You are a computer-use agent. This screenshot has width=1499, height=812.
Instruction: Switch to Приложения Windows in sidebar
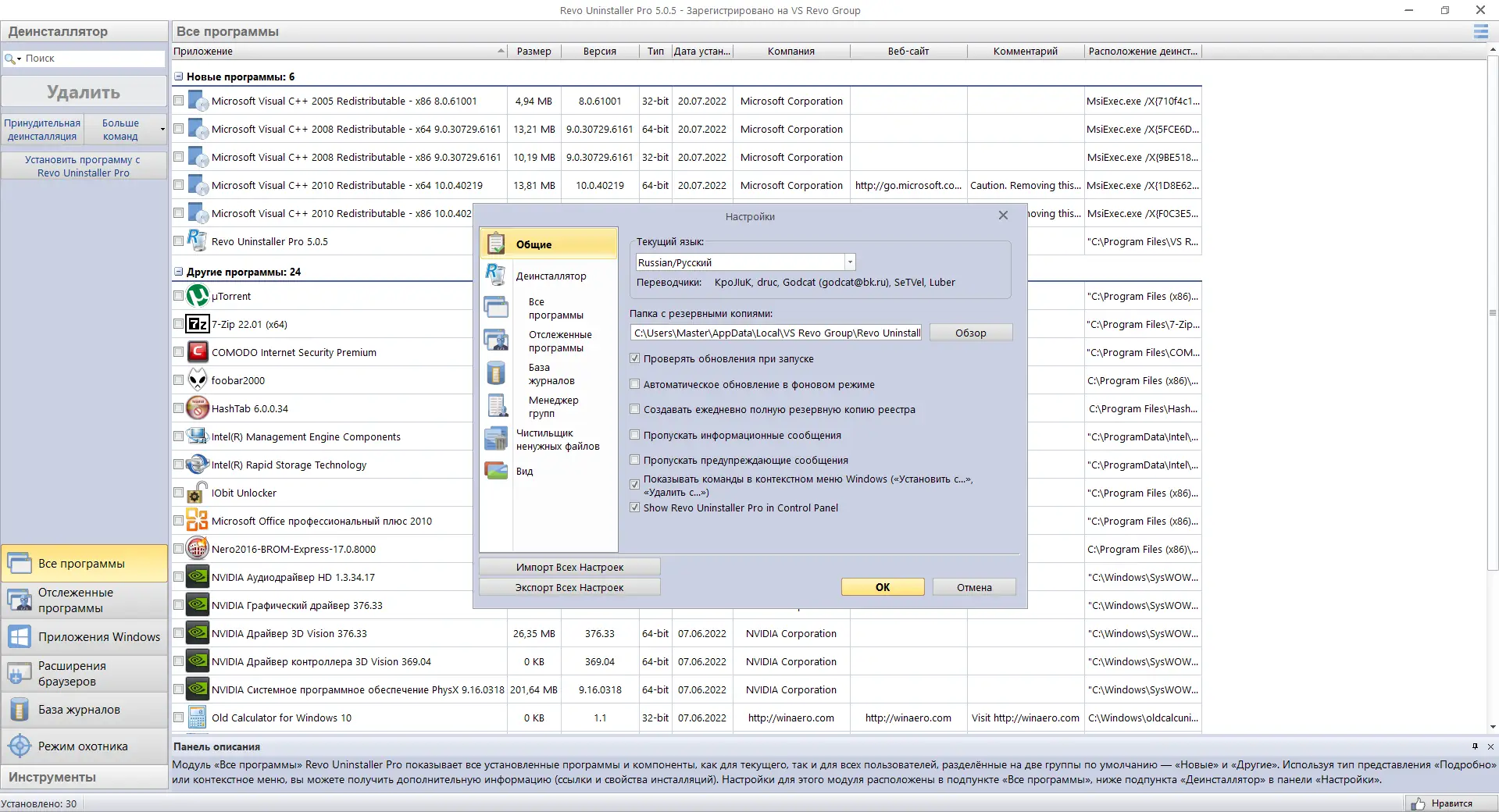click(x=84, y=637)
